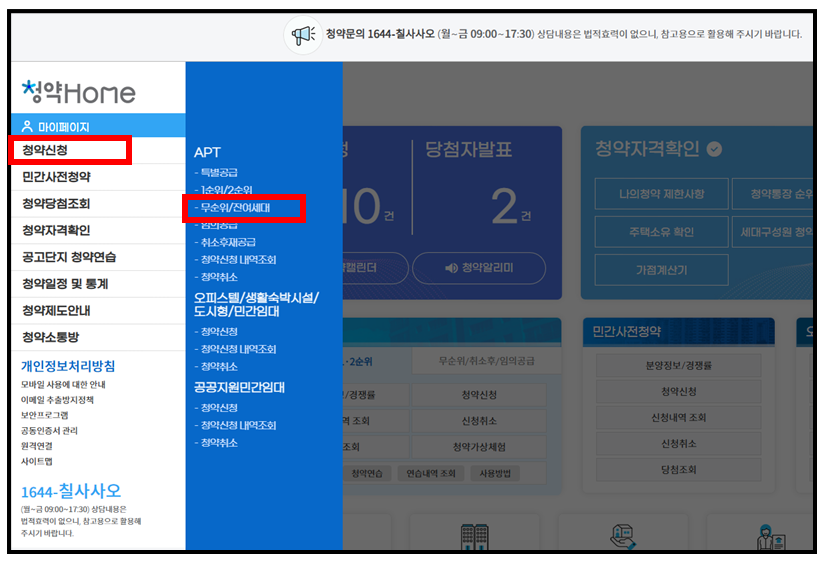Choose 1순위/2순위 under APT

pos(224,190)
